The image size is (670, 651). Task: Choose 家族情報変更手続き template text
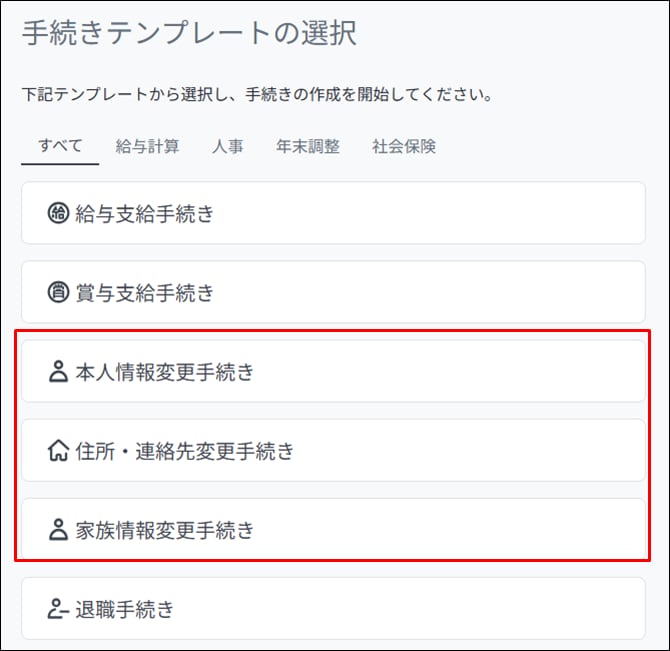(x=165, y=530)
